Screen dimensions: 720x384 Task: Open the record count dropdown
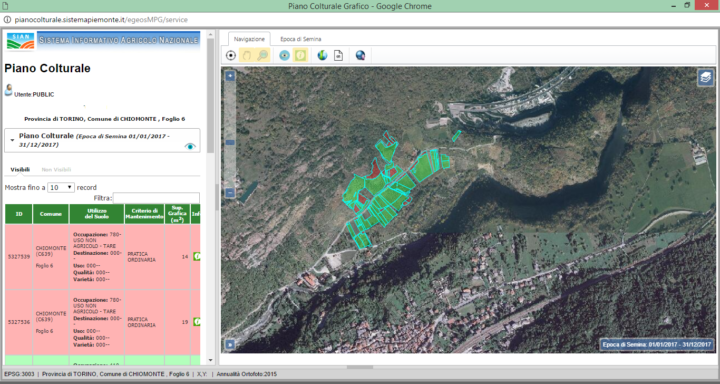coord(61,187)
